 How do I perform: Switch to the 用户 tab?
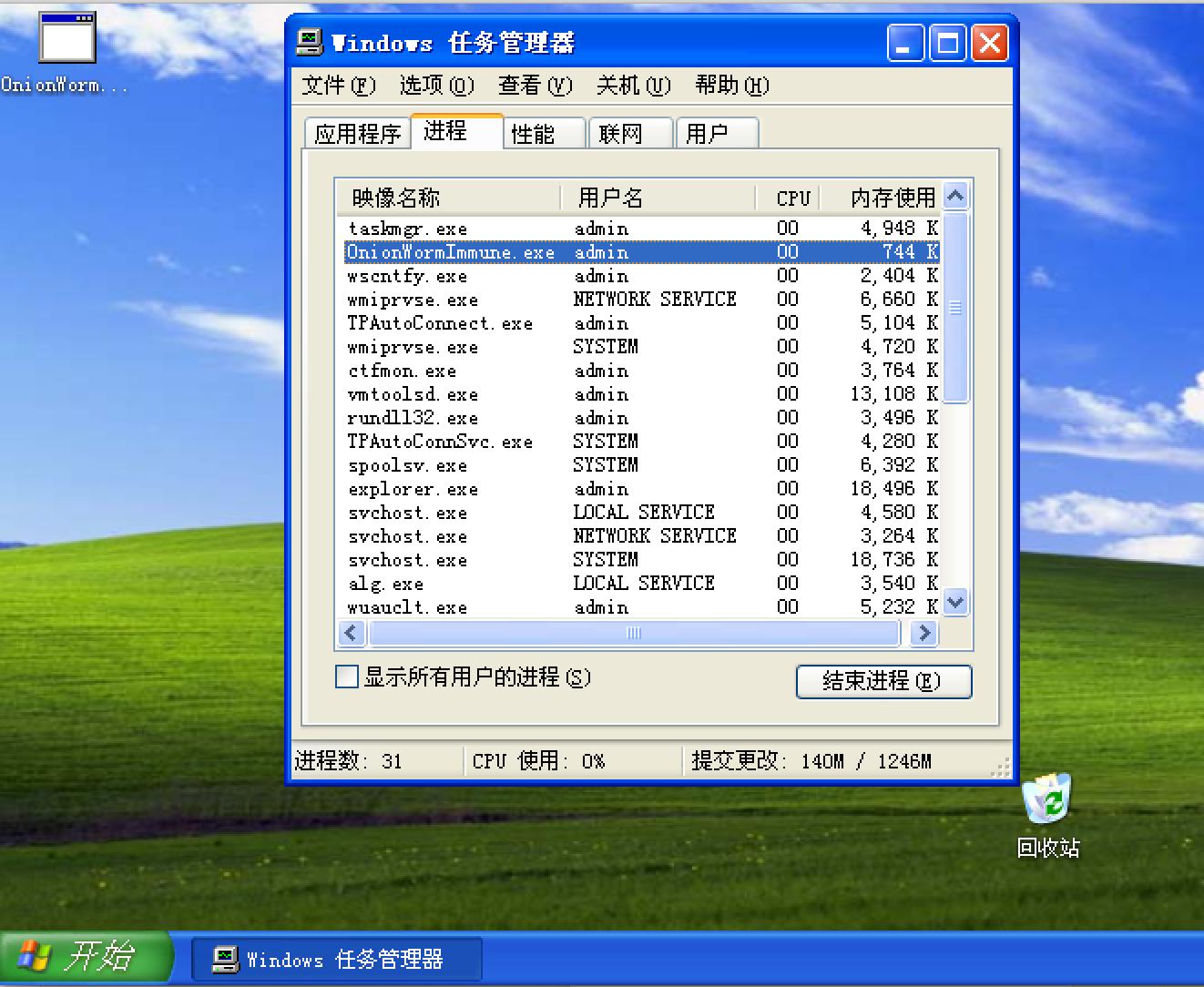[717, 134]
